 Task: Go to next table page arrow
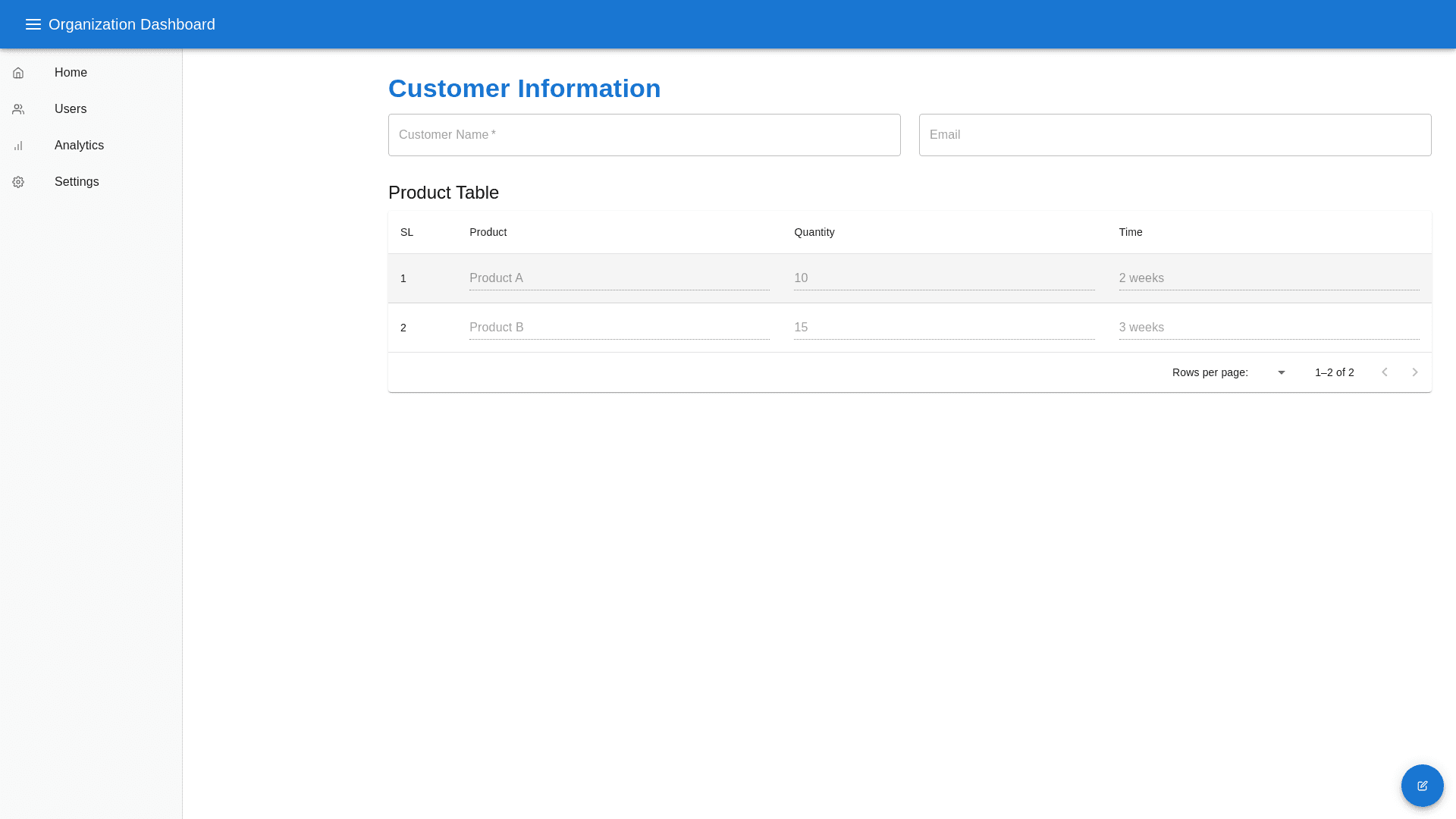pos(1415,372)
